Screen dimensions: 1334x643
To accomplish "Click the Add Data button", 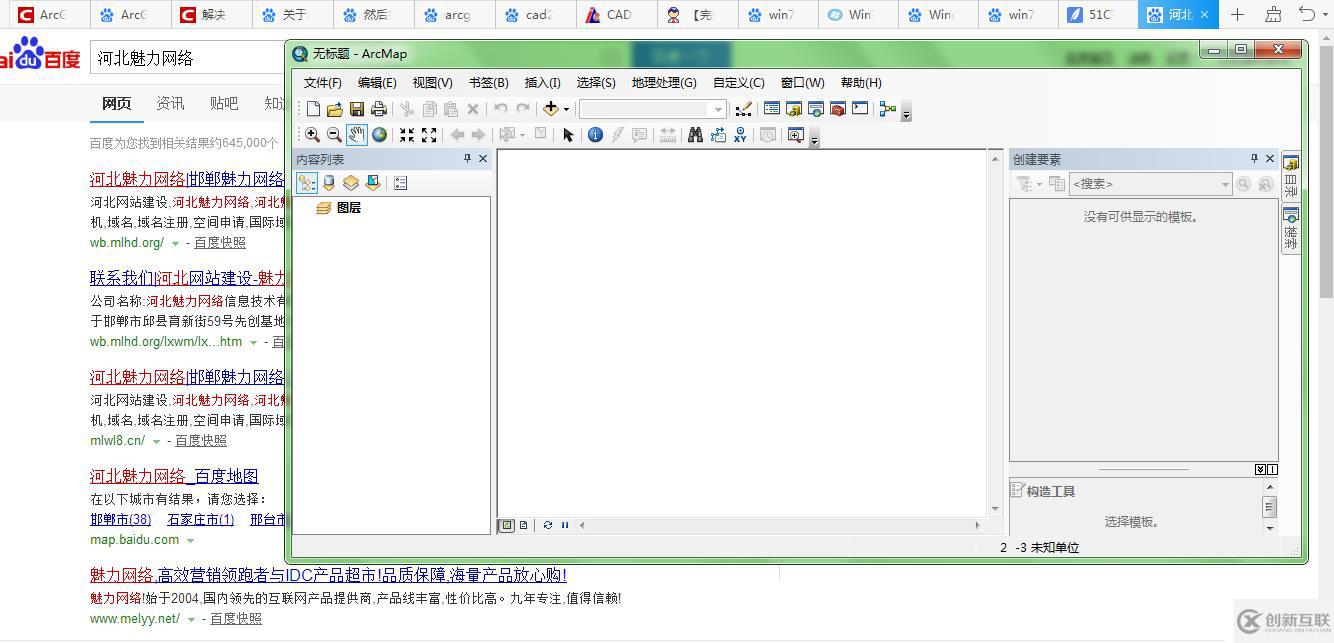I will tap(550, 109).
